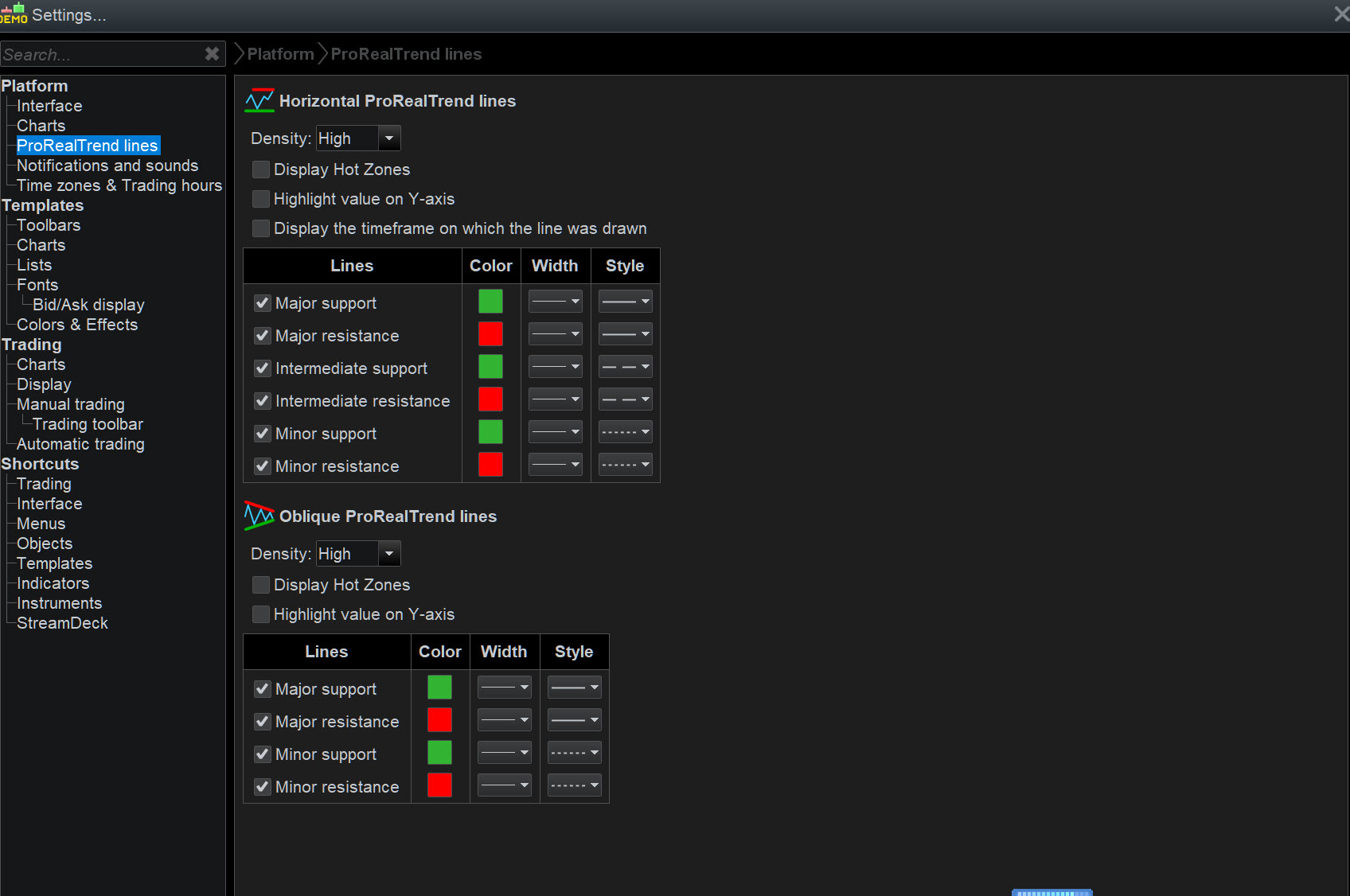Open Manual trading settings

(x=71, y=404)
